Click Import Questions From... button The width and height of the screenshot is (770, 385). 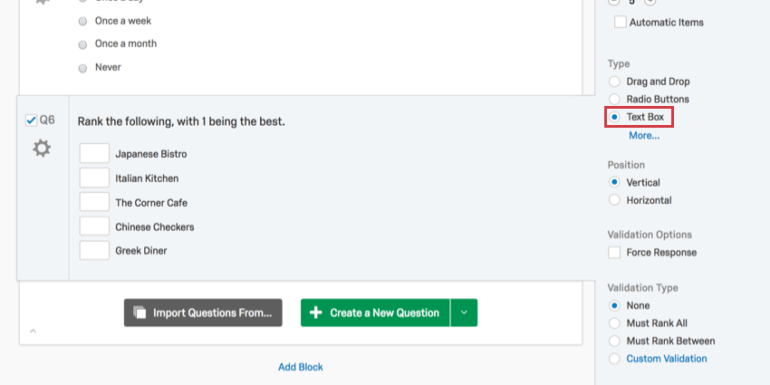click(x=203, y=313)
